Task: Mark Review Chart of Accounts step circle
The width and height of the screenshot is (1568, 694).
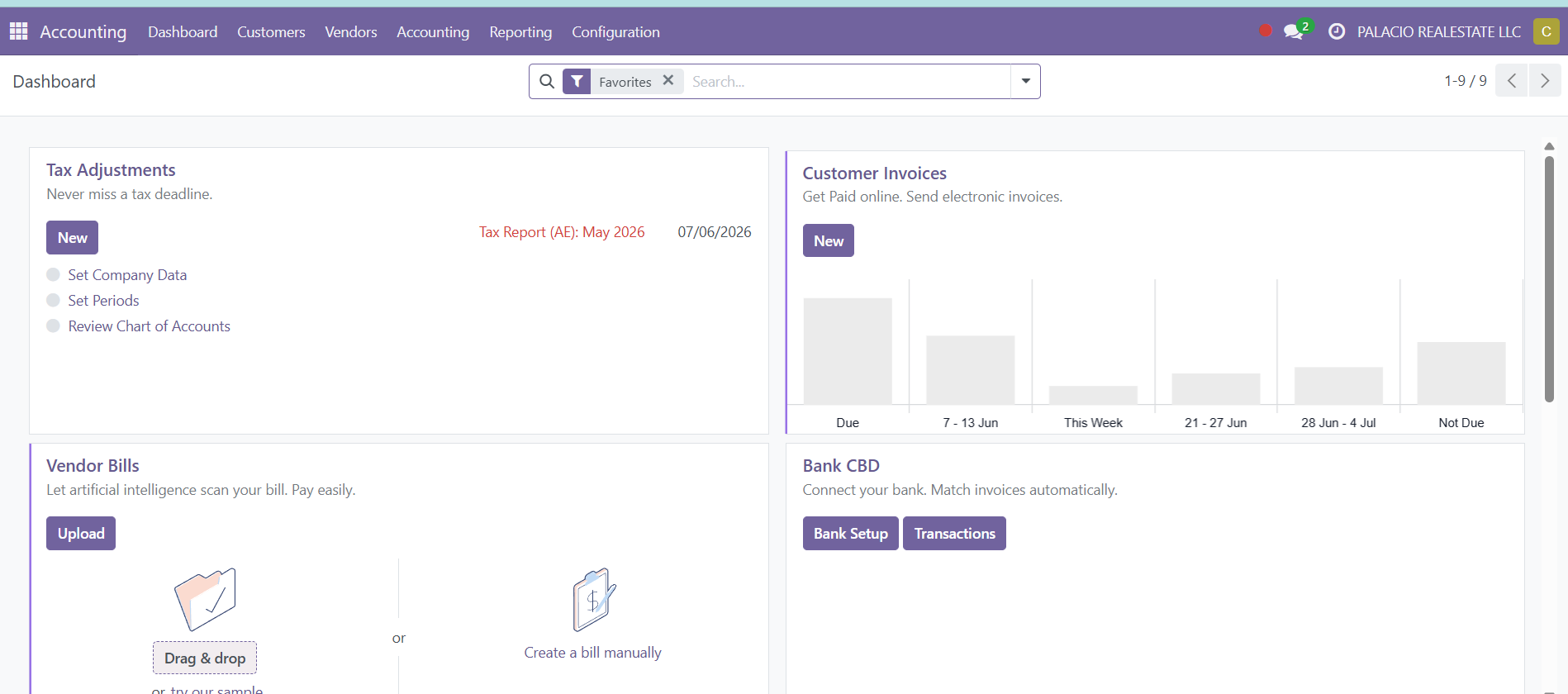Action: (54, 326)
